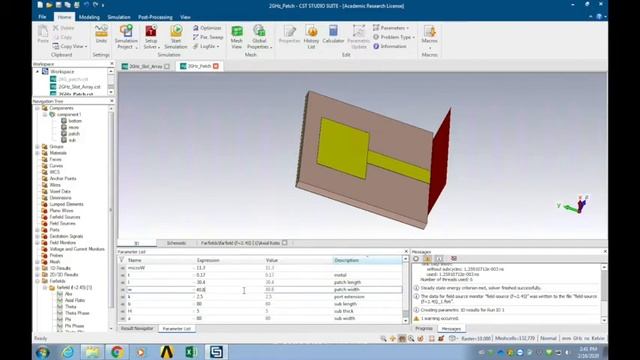Open Internet Explorer from taskbar

click(68, 351)
